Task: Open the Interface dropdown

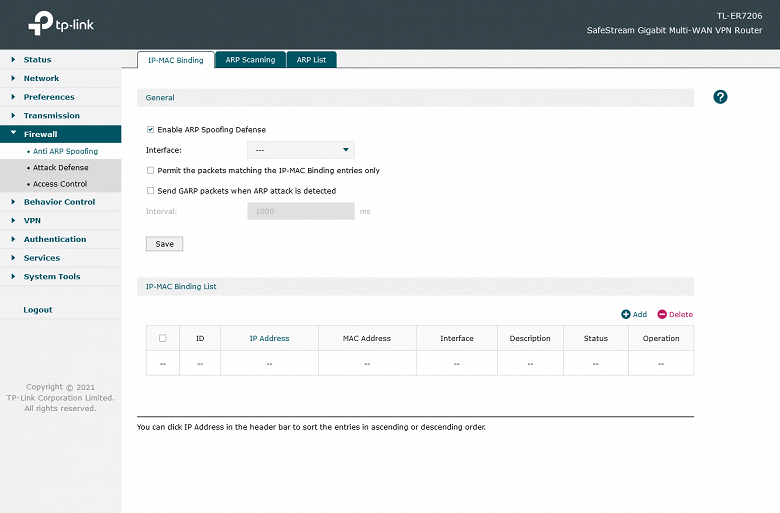Action: tap(300, 150)
